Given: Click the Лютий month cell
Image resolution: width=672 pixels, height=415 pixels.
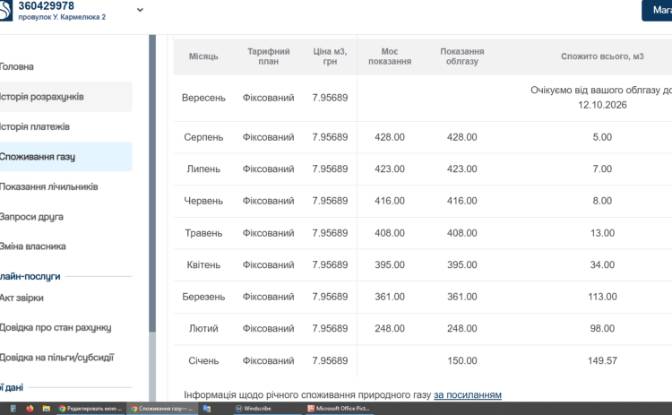Looking at the screenshot, I should 204,328.
